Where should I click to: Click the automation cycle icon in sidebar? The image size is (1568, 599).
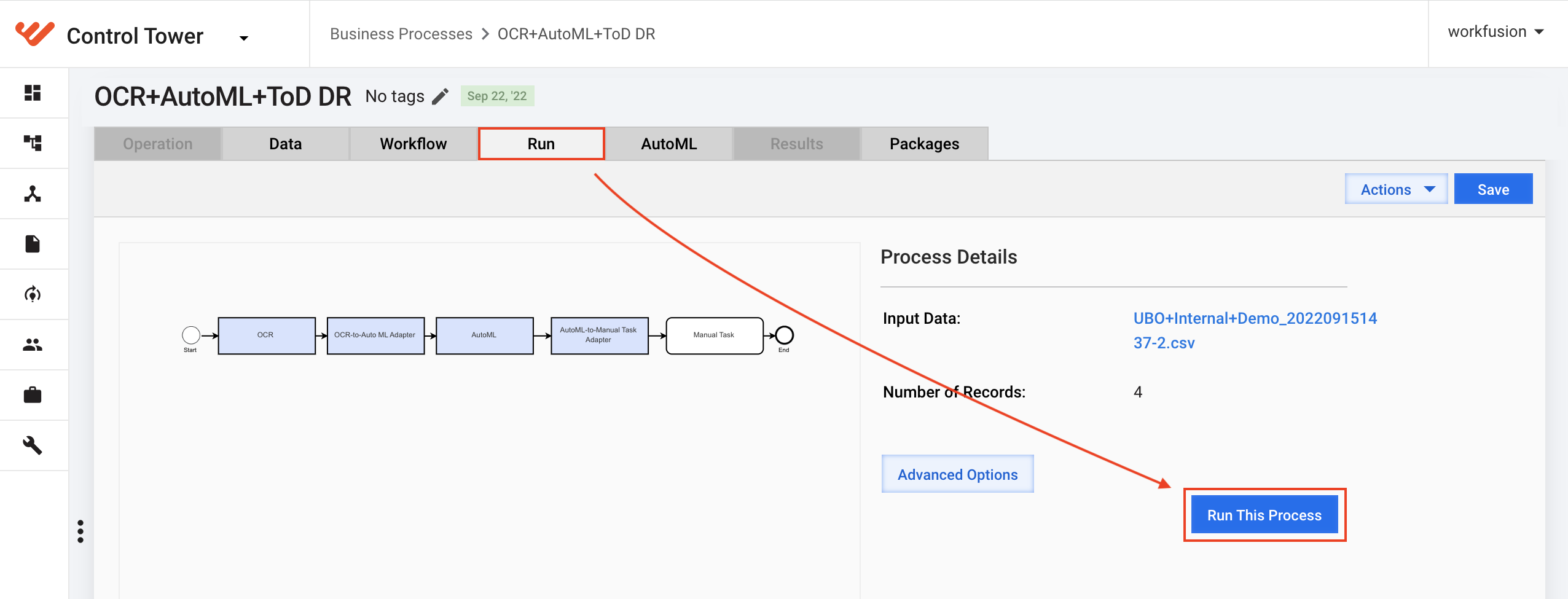pos(33,294)
